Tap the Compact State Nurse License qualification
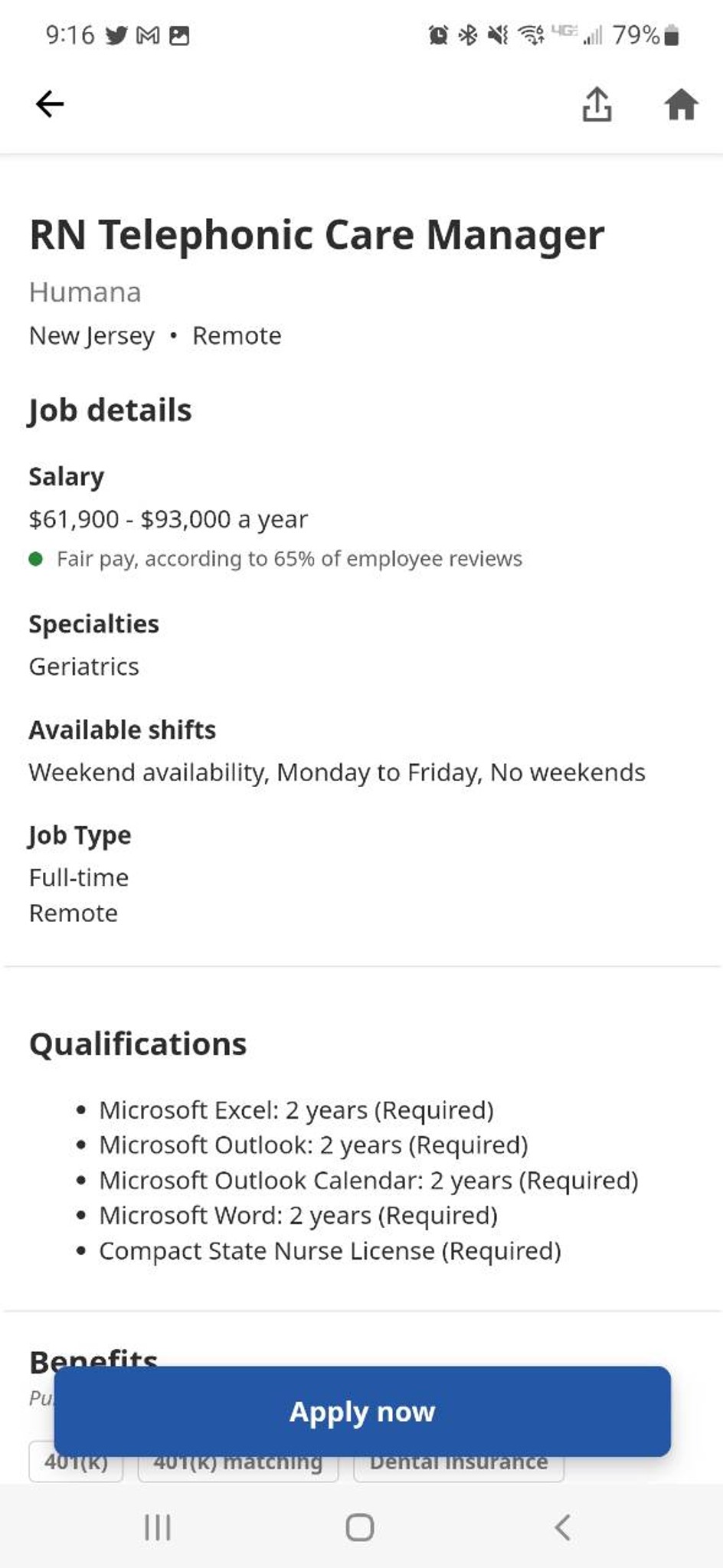The height and width of the screenshot is (1568, 723). pyautogui.click(x=330, y=1250)
